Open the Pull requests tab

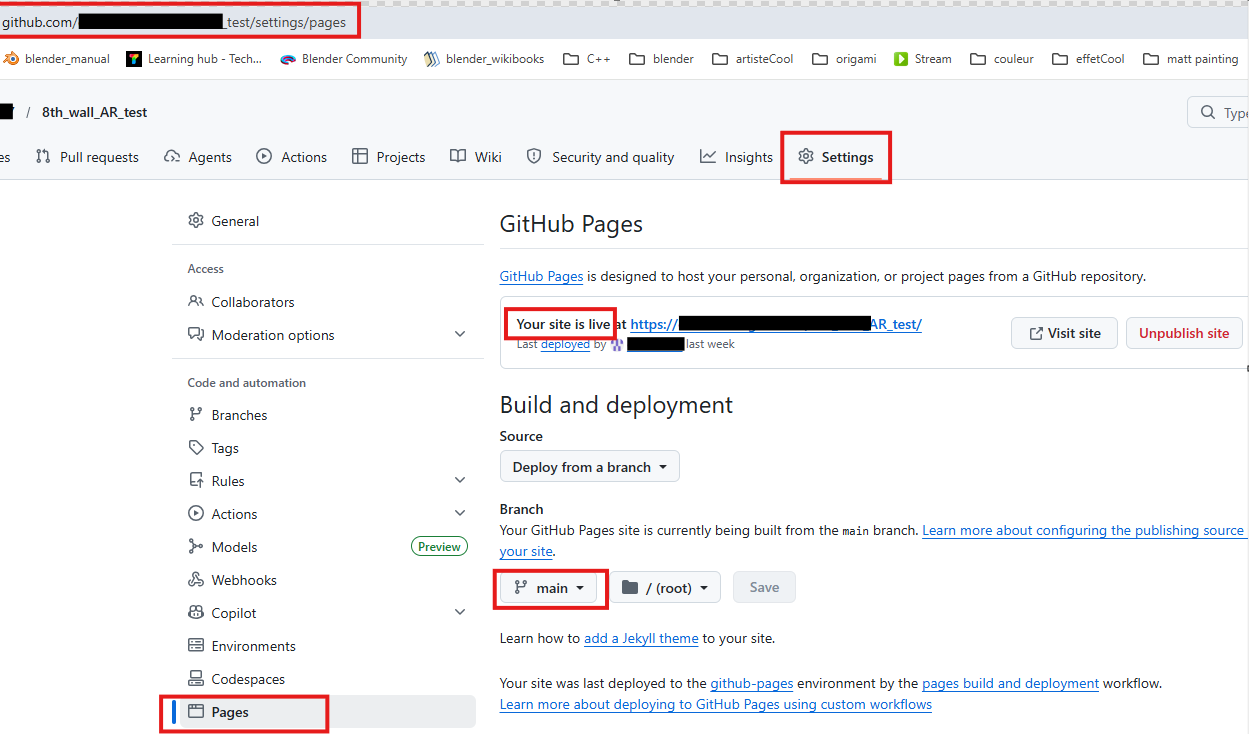(x=87, y=157)
